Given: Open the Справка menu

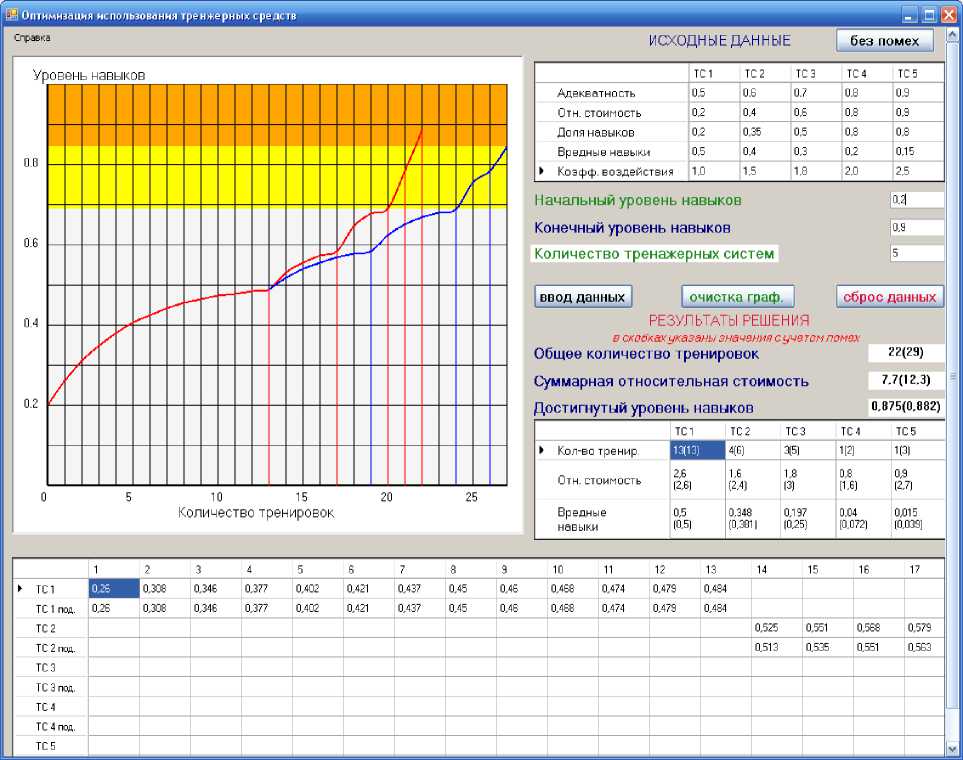Looking at the screenshot, I should tap(32, 38).
